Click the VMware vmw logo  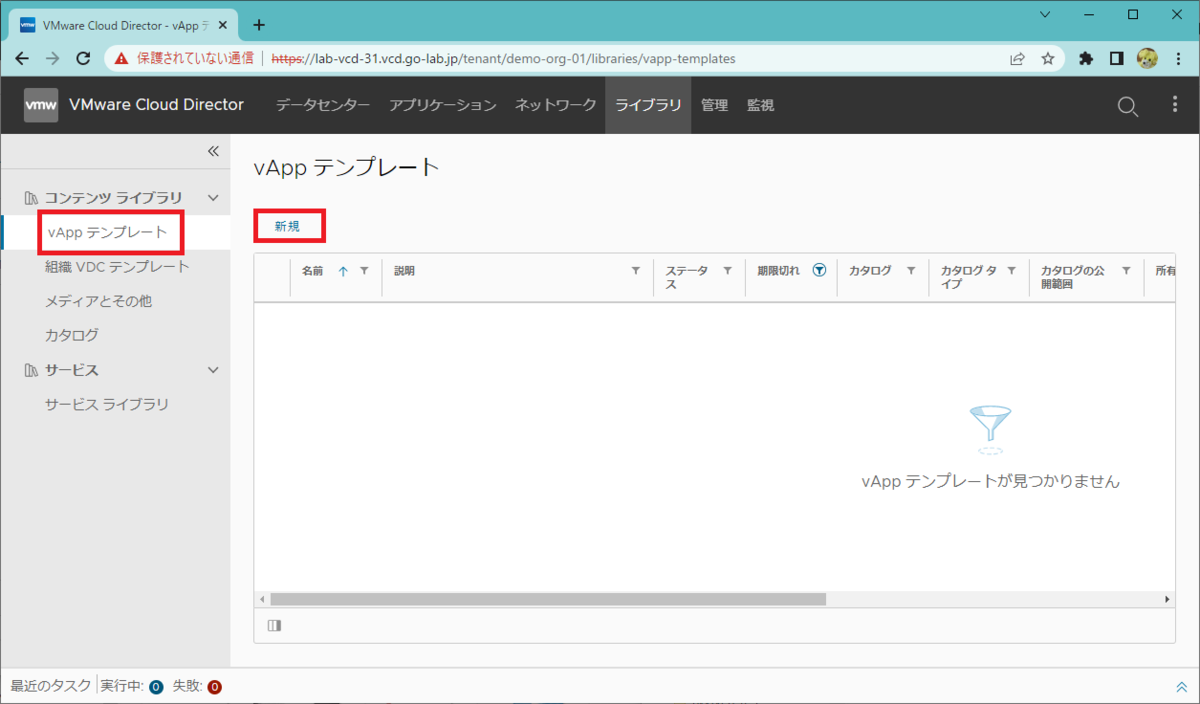41,105
